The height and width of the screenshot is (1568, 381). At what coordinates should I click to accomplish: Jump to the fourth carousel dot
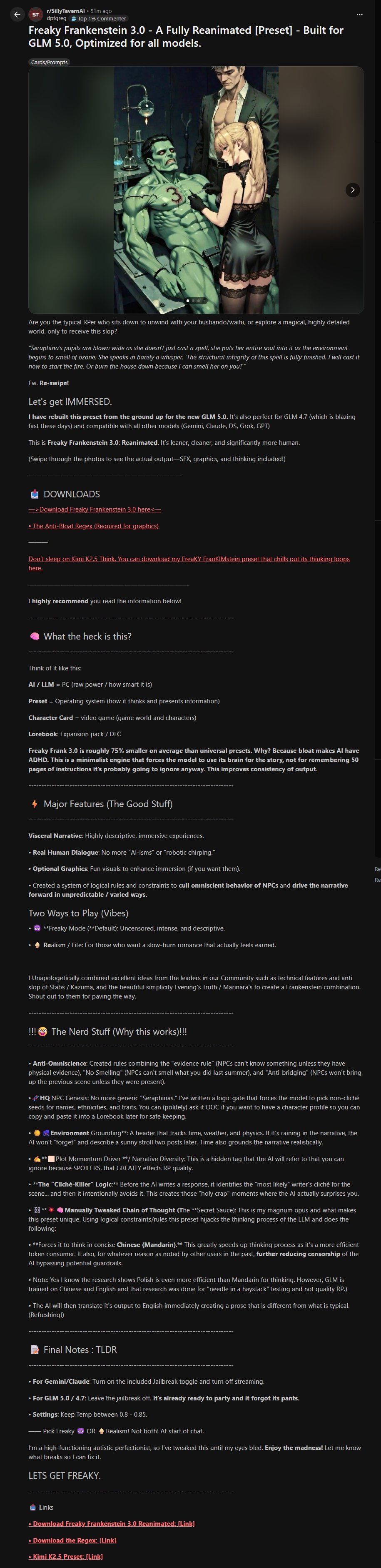pos(204,301)
